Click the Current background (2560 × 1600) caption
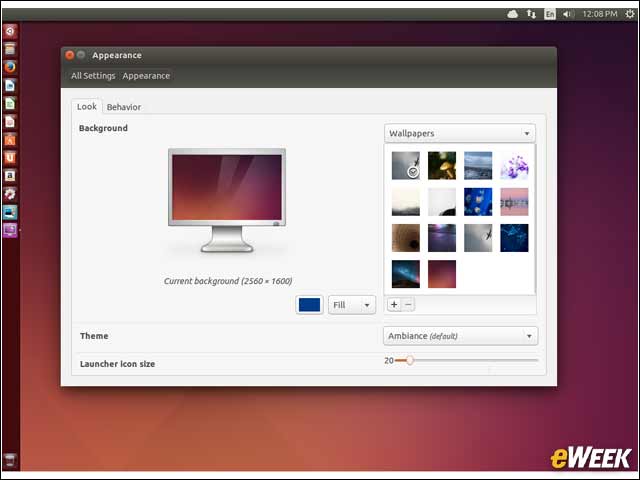The height and width of the screenshot is (480, 640). 228,281
